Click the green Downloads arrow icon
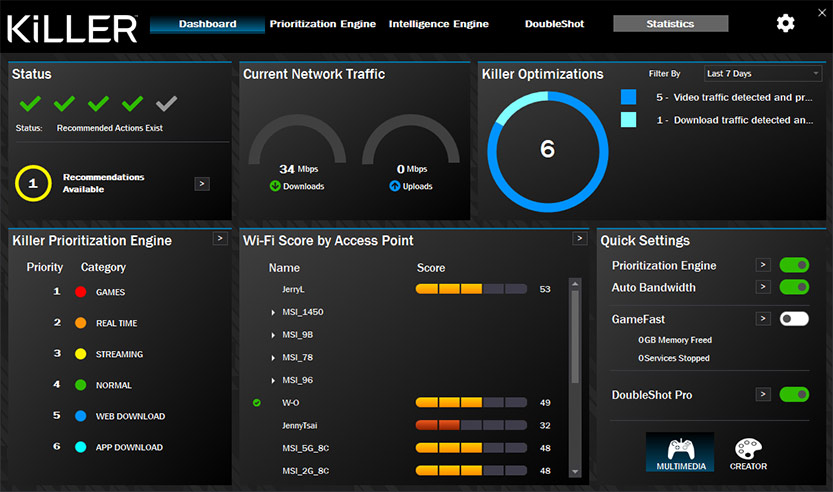The image size is (833, 492). [275, 186]
